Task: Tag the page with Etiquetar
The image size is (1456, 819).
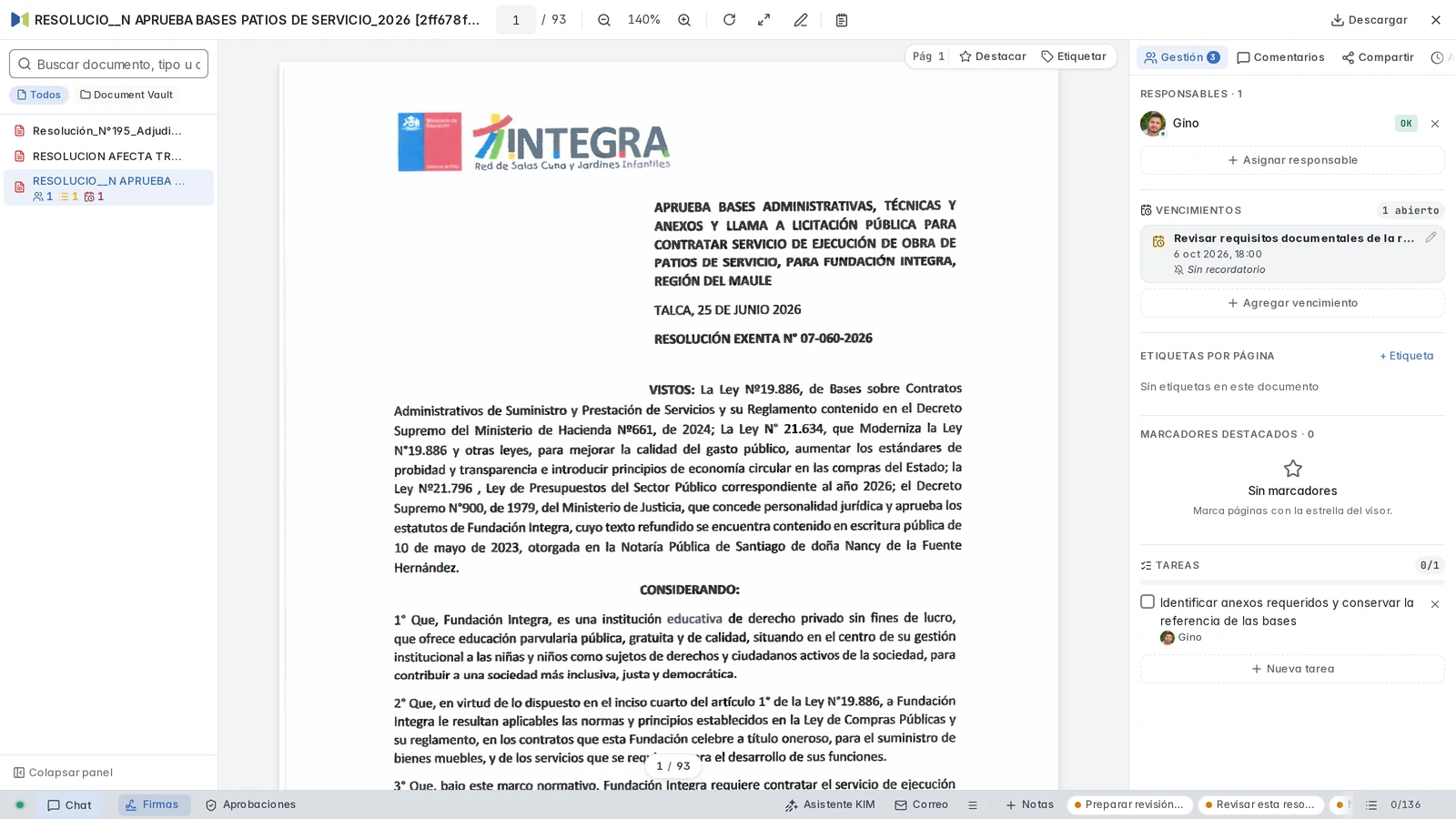Action: click(1074, 56)
